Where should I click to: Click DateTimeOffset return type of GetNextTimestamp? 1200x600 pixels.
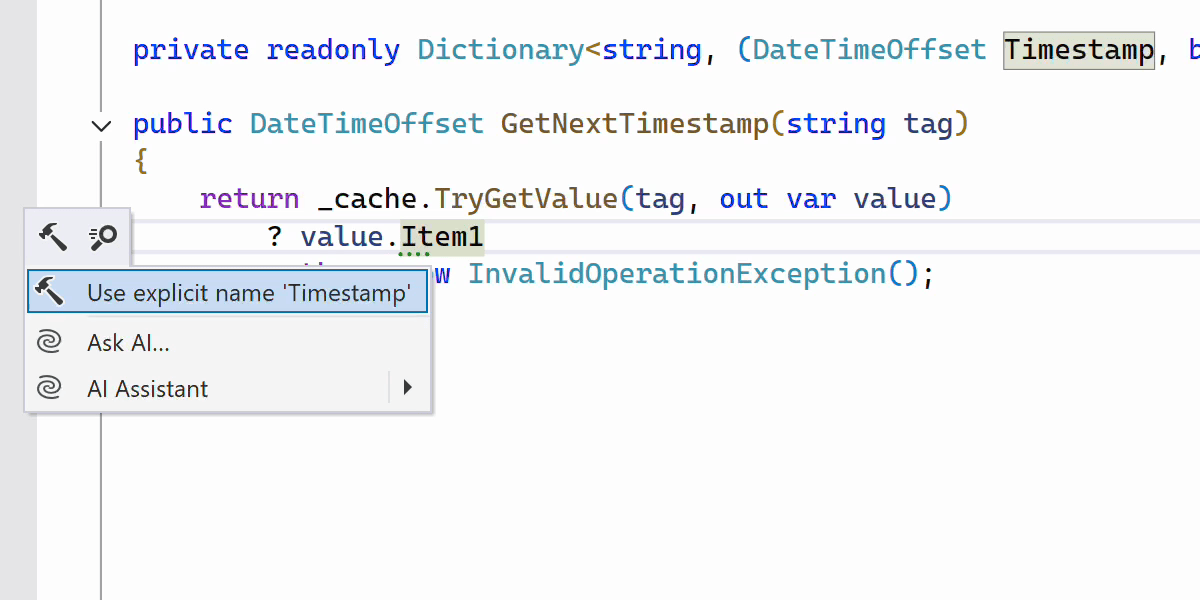click(366, 124)
